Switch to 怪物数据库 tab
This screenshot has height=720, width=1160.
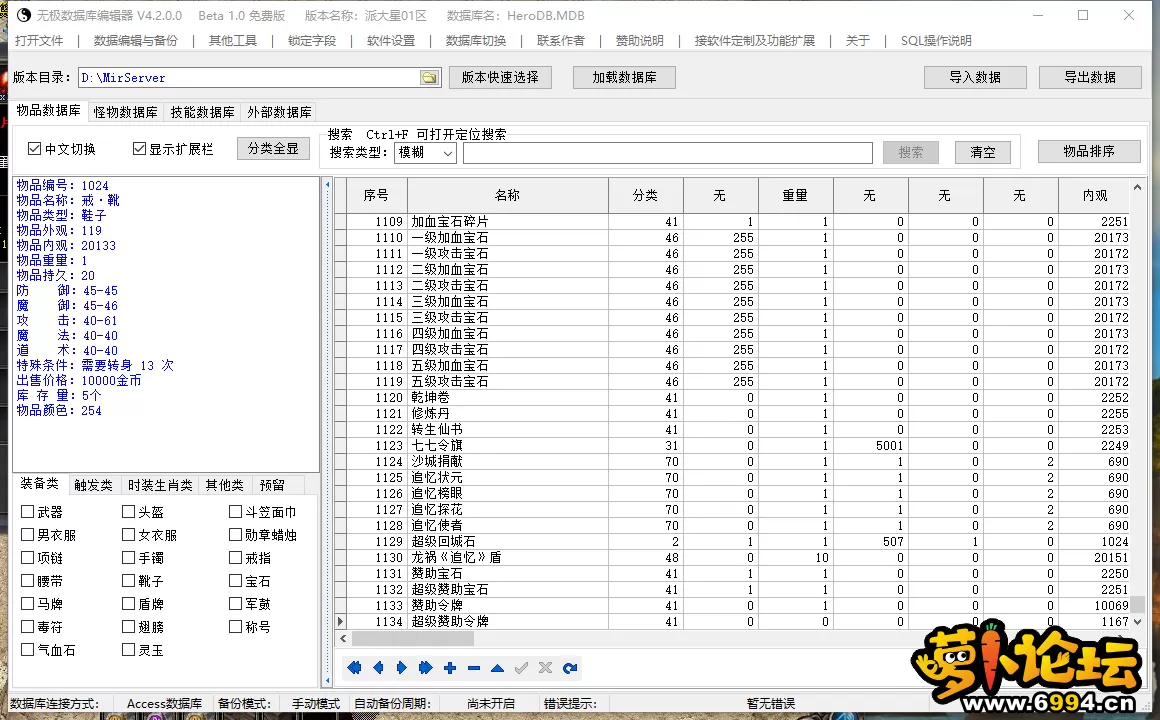click(x=125, y=112)
